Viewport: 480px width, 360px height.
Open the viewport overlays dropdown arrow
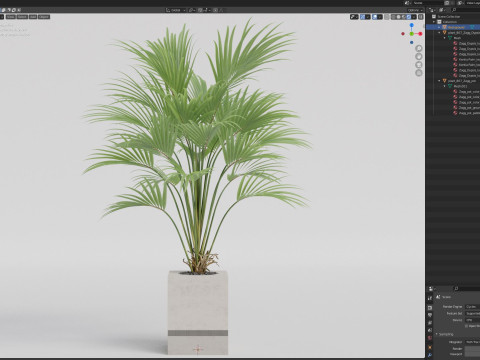(x=380, y=17)
